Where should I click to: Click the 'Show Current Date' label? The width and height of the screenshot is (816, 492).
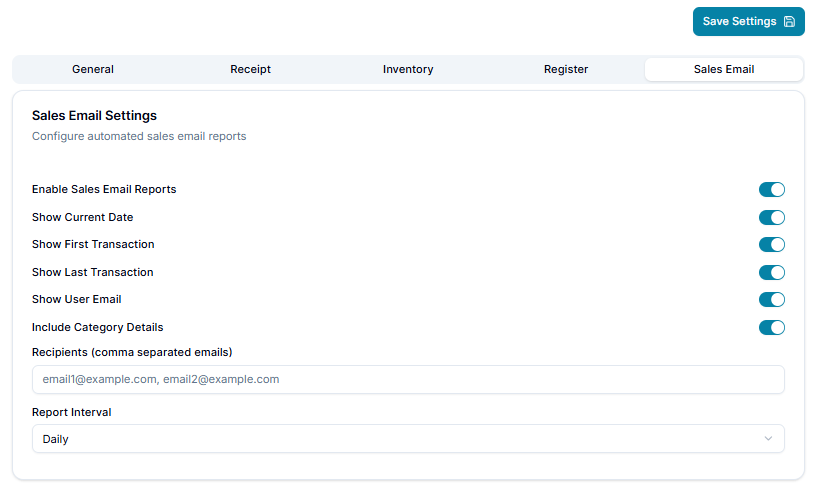tap(83, 217)
